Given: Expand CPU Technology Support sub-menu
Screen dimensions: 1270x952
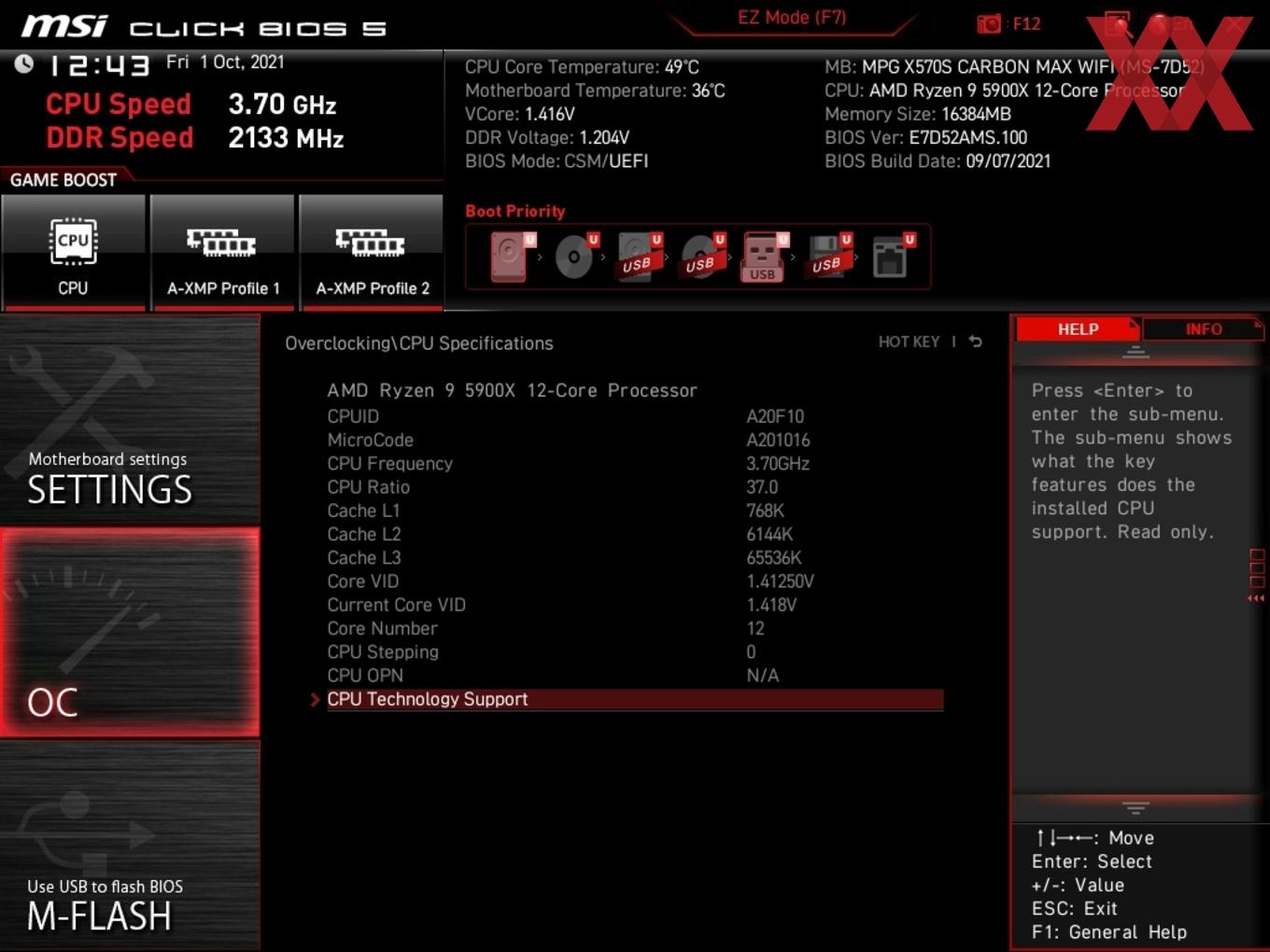Looking at the screenshot, I should point(635,699).
